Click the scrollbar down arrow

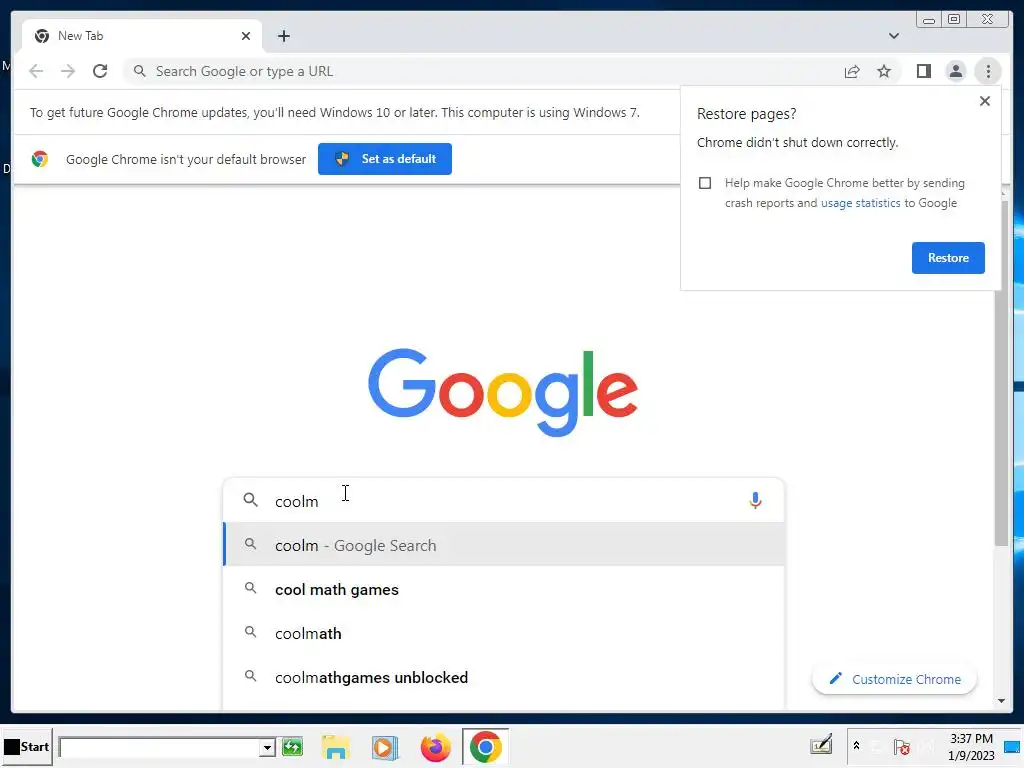point(1001,701)
